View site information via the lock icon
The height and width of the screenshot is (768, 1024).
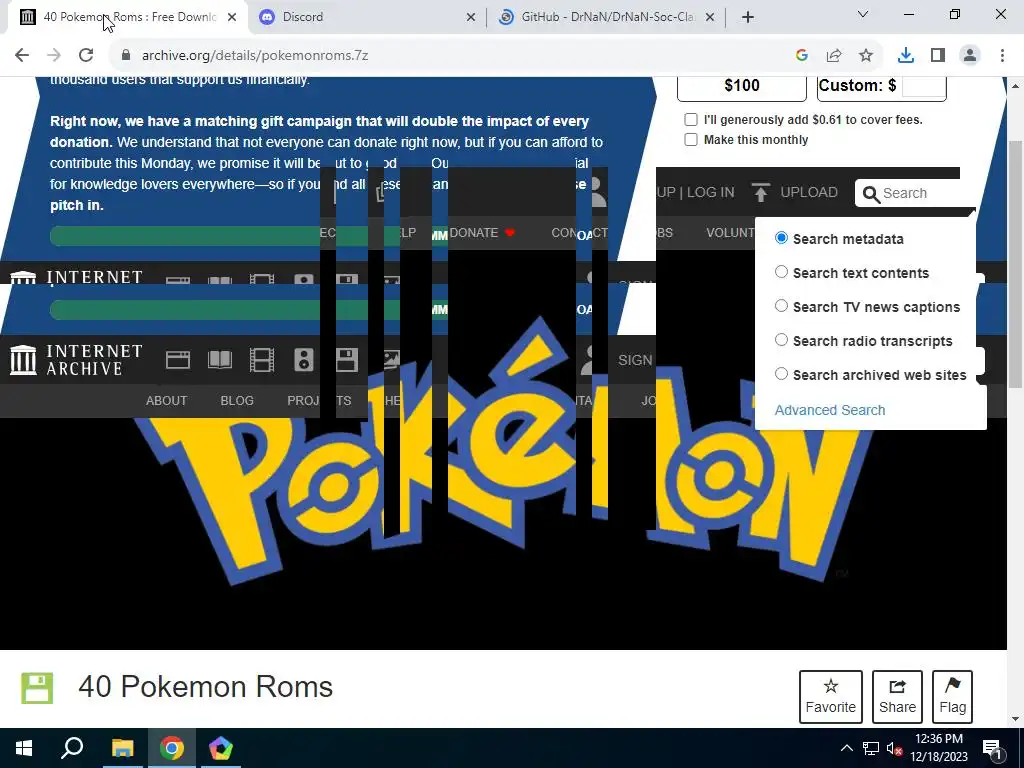[126, 55]
